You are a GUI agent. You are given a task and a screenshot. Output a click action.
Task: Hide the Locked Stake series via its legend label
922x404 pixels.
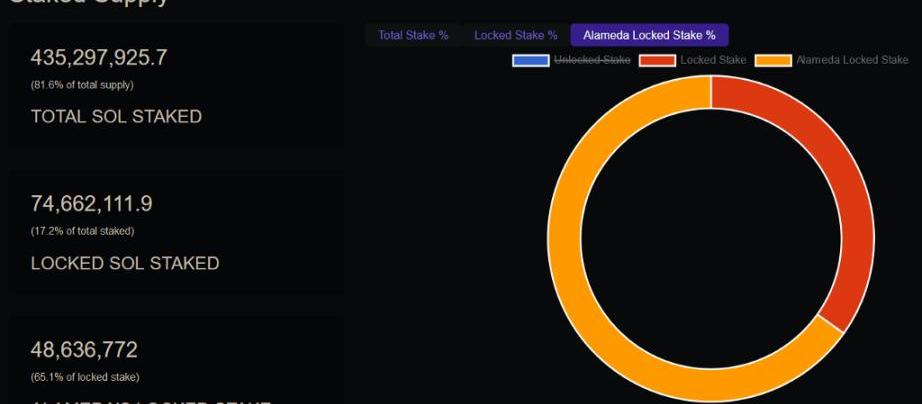pos(712,61)
